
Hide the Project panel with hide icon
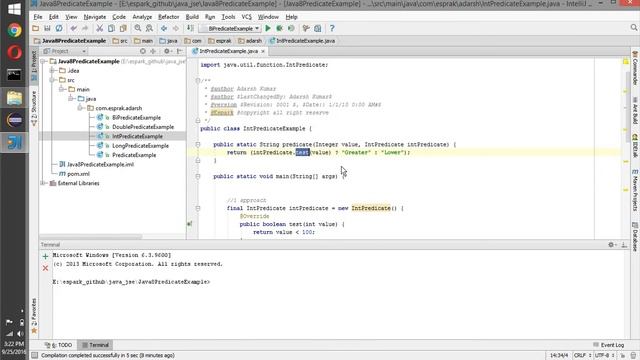click(179, 51)
